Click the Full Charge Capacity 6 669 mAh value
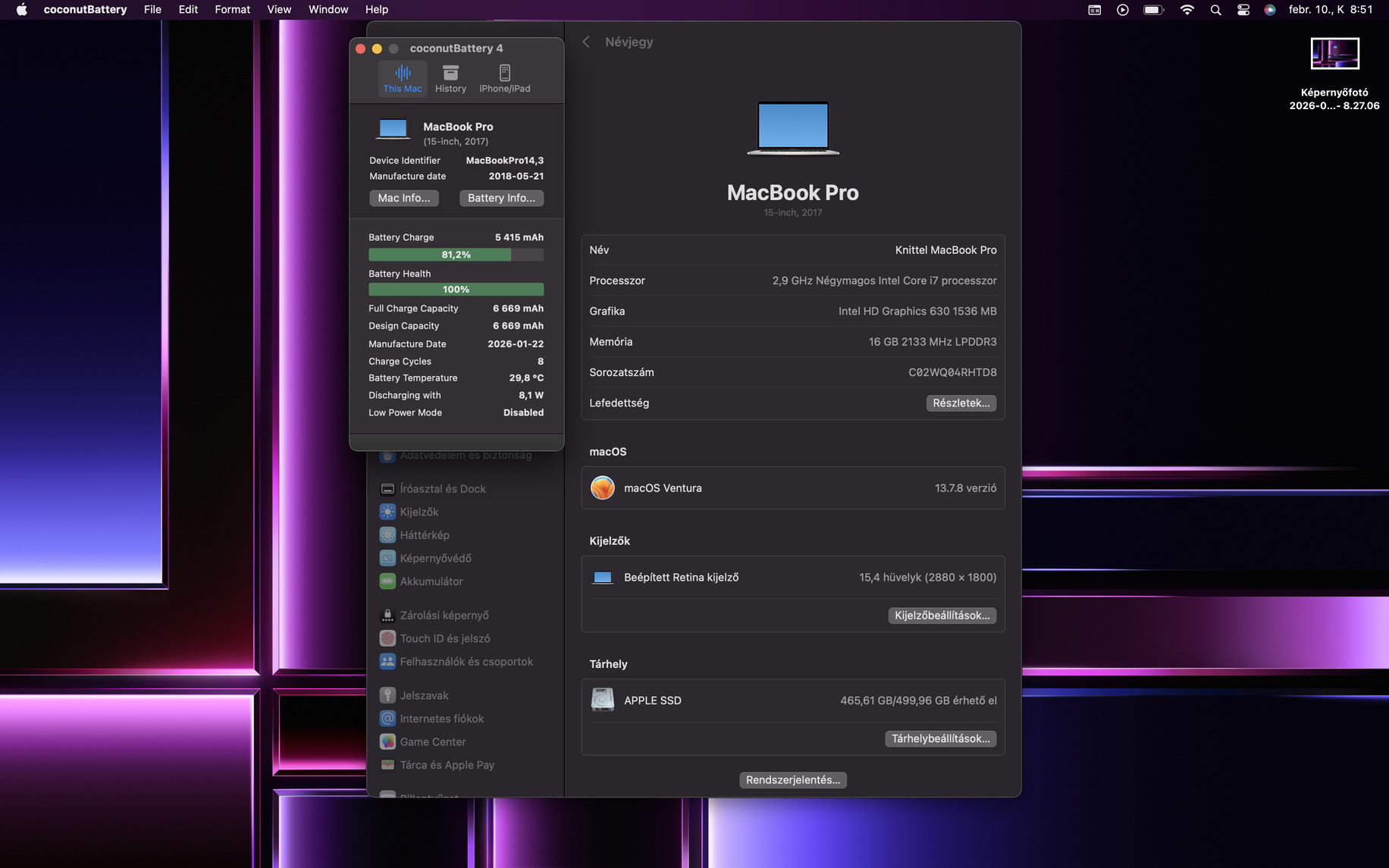 click(518, 309)
